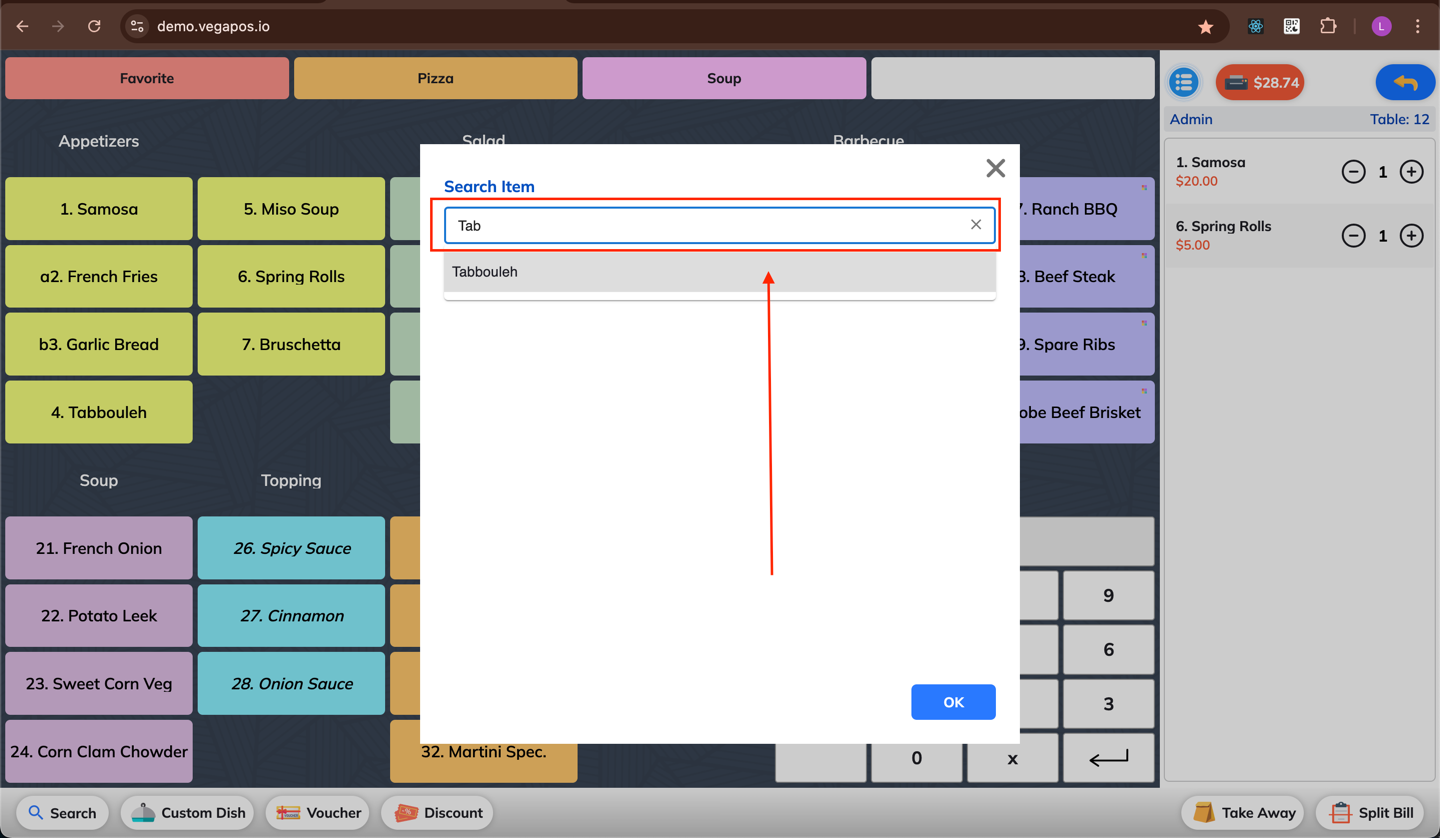The image size is (1440, 838).
Task: Open browser extensions puzzle icon
Action: tap(1328, 27)
